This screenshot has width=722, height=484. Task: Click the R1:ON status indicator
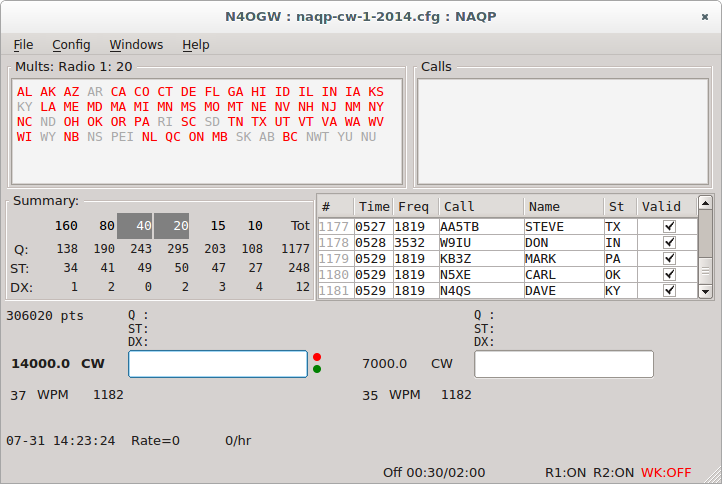[x=565, y=473]
